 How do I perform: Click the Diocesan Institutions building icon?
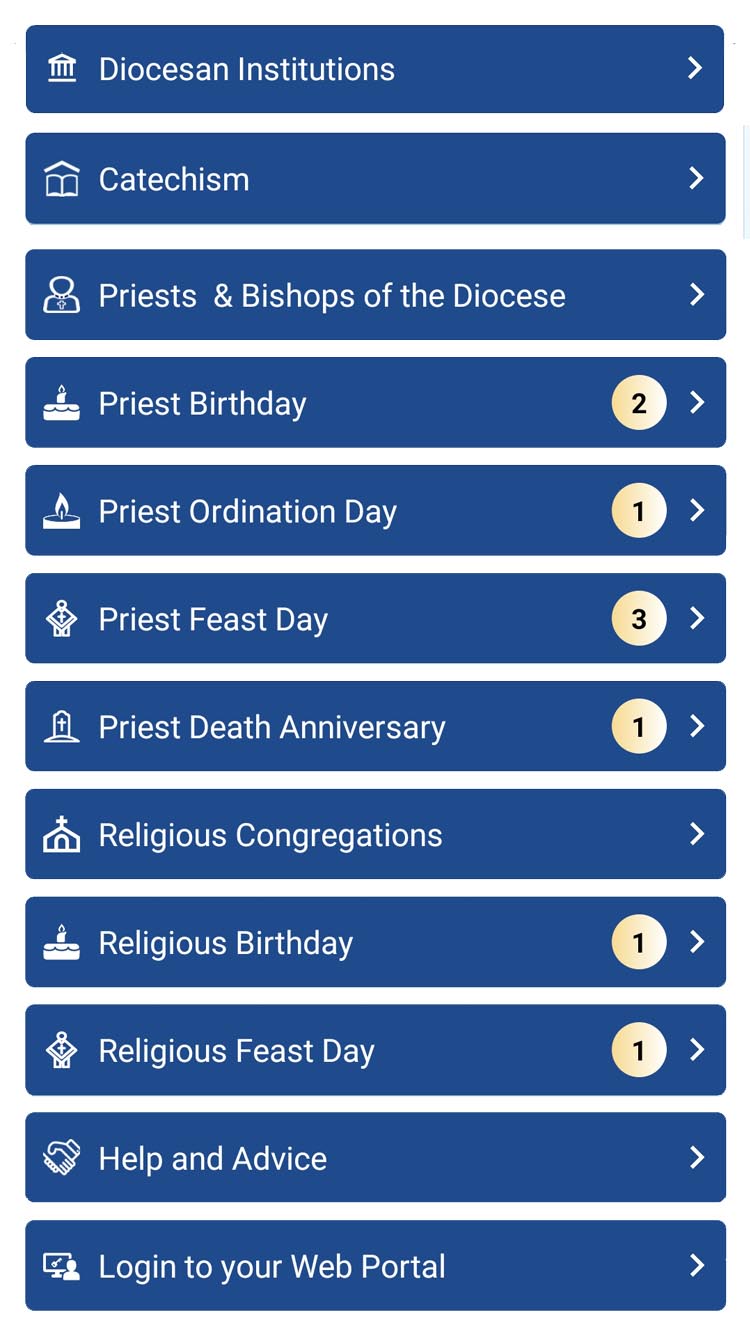[62, 69]
